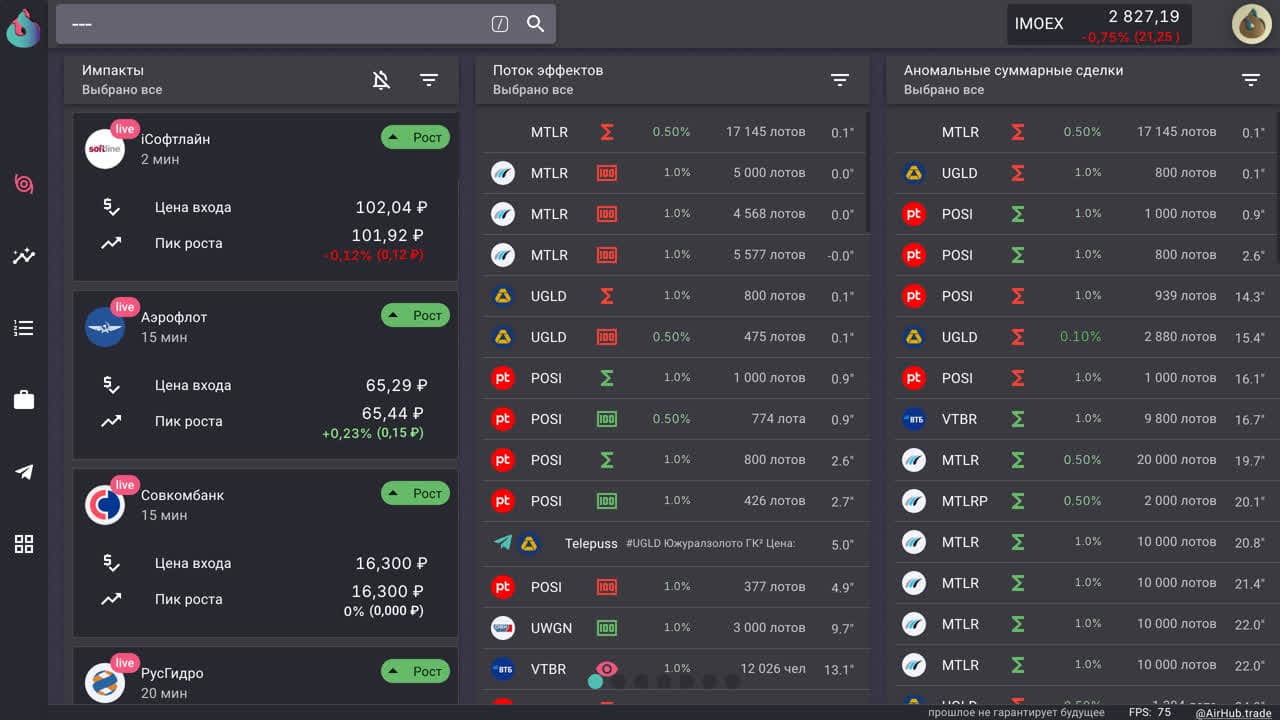Select MTLR row with 5 000 лотов in Поток эффектов
Viewport: 1280px width, 720px height.
click(673, 173)
